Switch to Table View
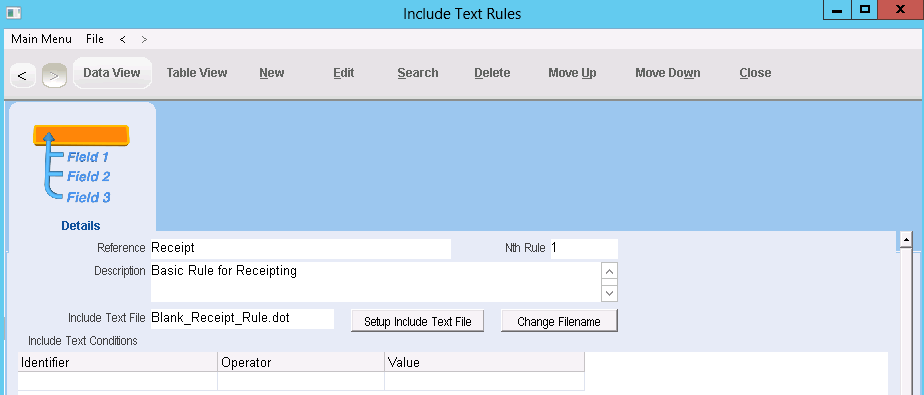This screenshot has height=395, width=924. coord(197,73)
